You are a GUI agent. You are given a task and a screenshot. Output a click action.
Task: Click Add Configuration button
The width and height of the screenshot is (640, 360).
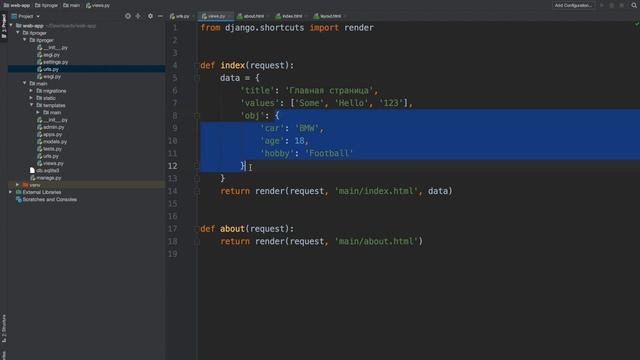click(x=573, y=5)
